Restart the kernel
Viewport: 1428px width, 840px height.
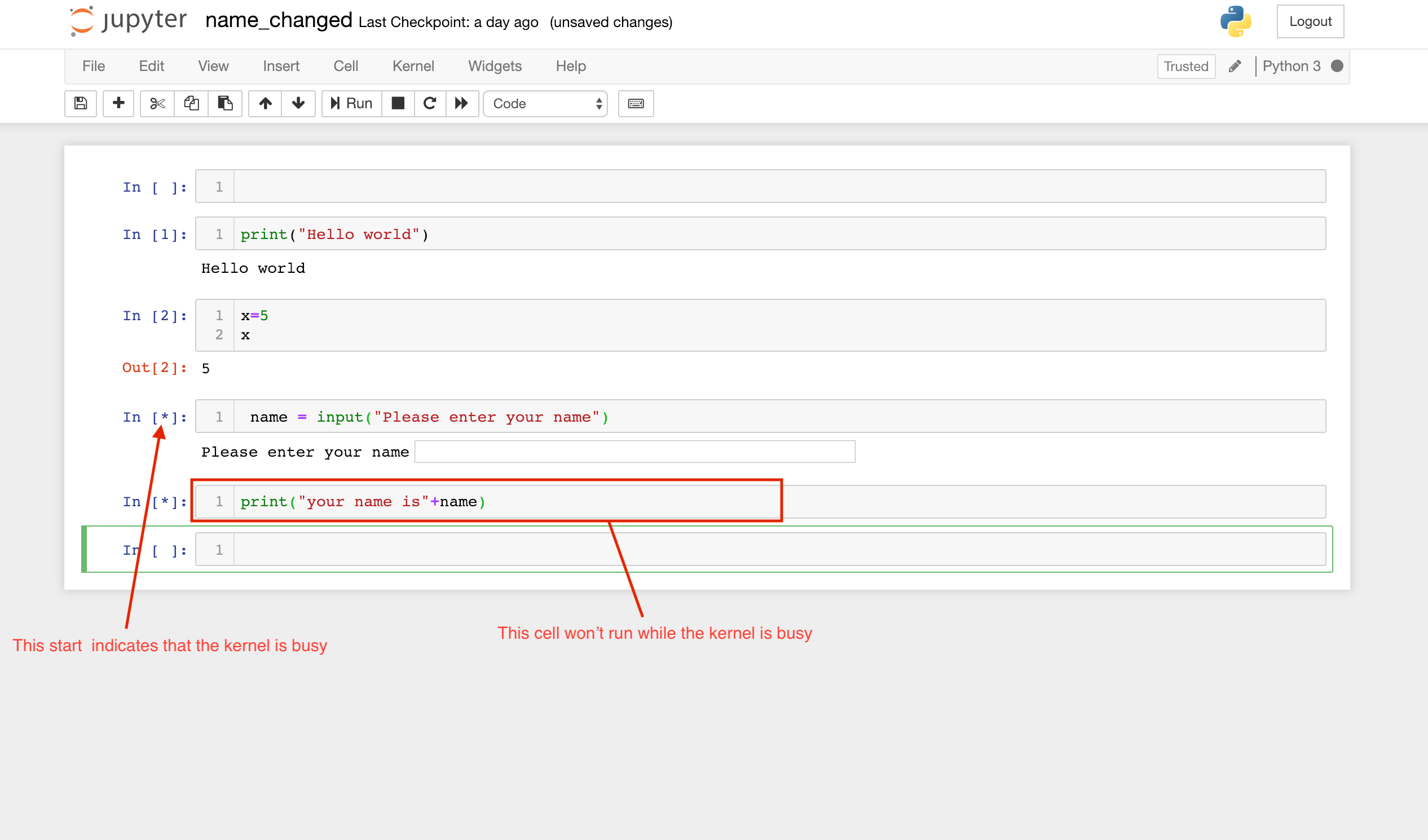tap(430, 104)
